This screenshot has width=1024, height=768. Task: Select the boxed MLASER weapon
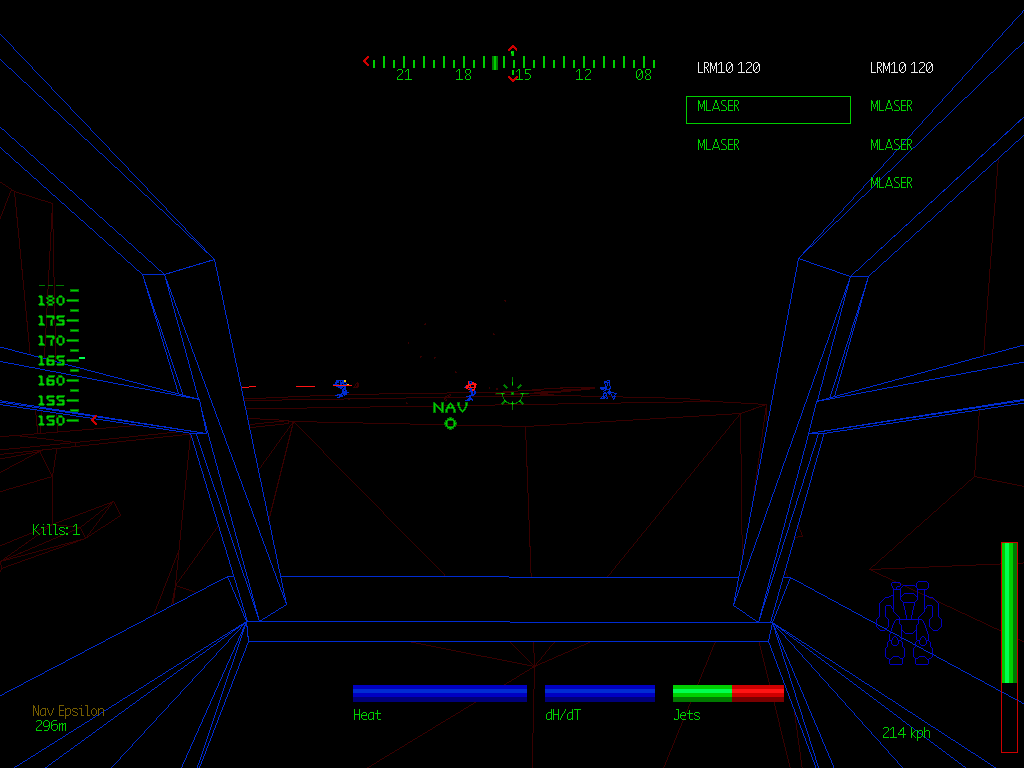768,109
